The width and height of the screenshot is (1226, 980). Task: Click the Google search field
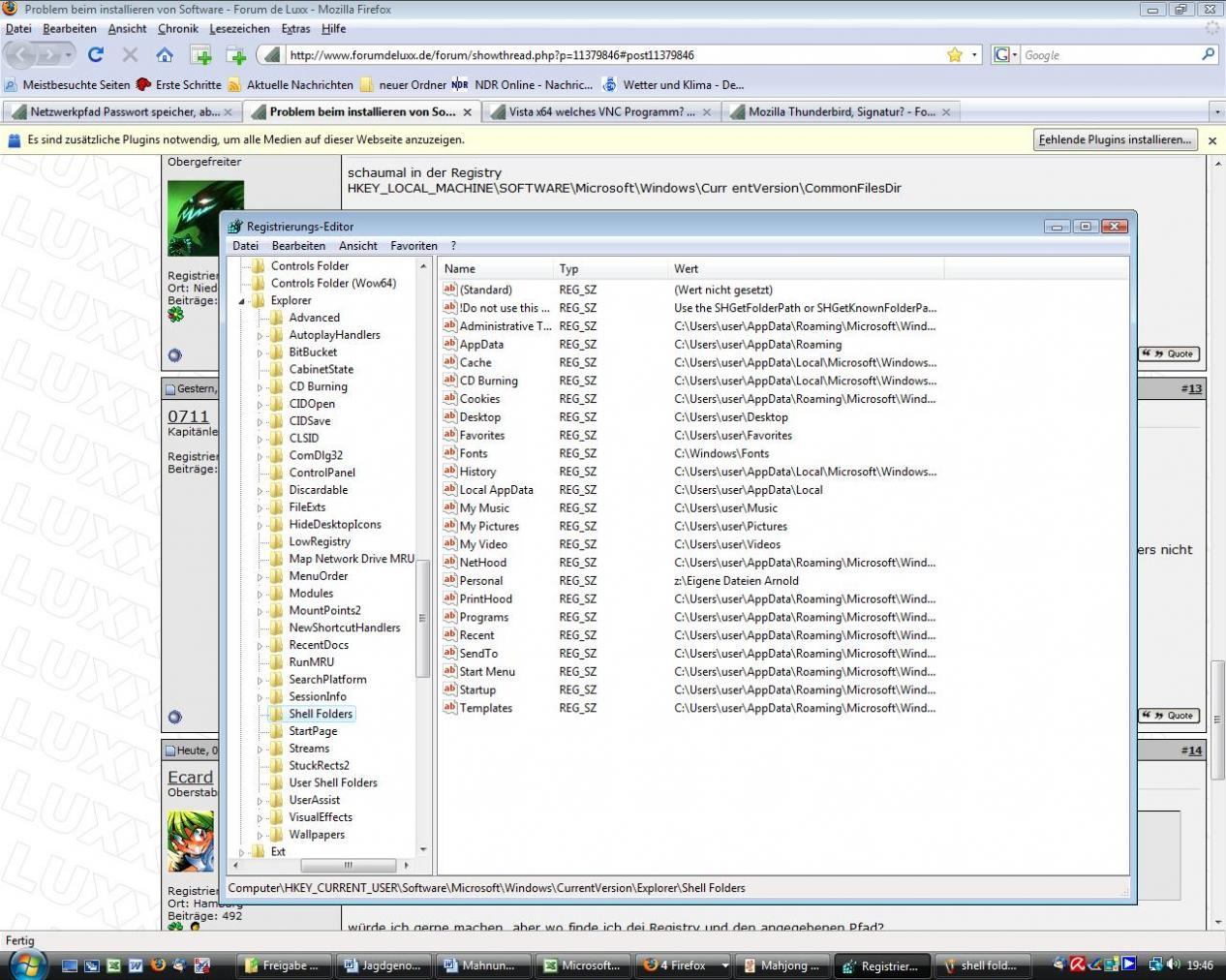(1110, 55)
